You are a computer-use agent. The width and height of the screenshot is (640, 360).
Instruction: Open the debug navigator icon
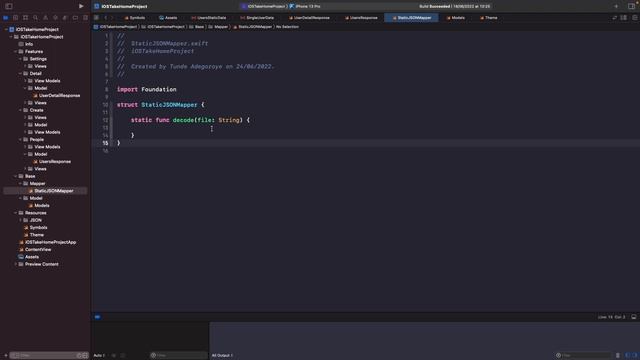[x=65, y=18]
